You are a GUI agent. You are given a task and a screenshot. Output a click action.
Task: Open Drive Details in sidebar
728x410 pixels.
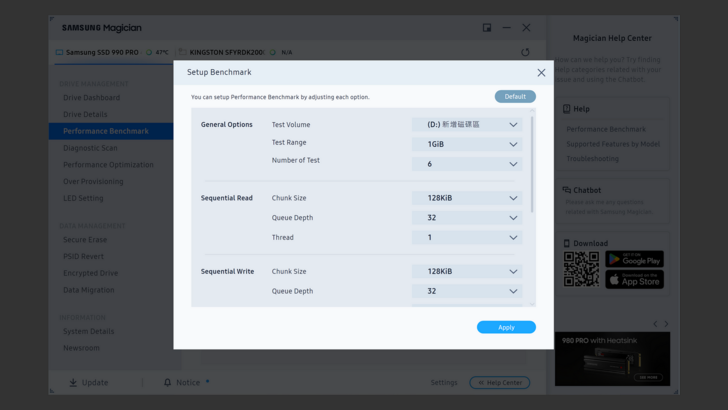coord(85,114)
